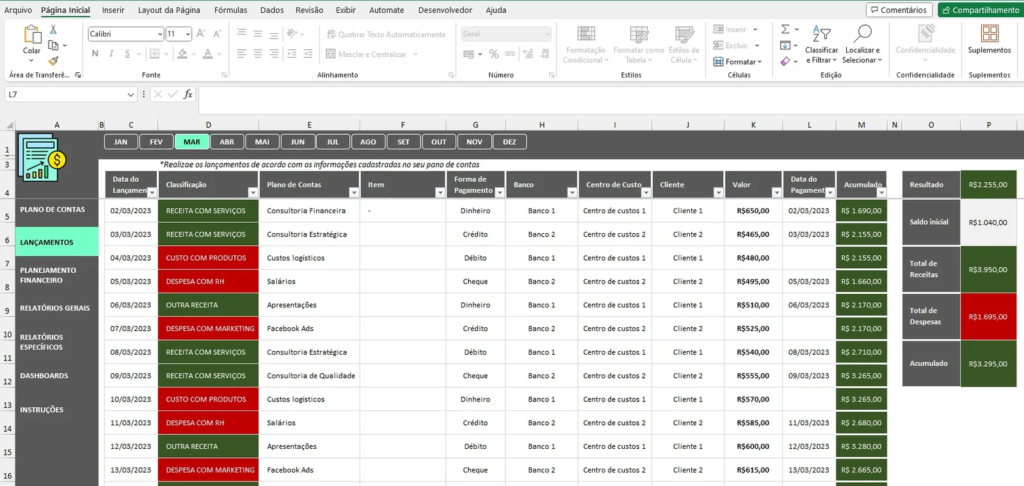Toggle underline (S) formatting
This screenshot has height=486, width=1024.
click(x=128, y=54)
